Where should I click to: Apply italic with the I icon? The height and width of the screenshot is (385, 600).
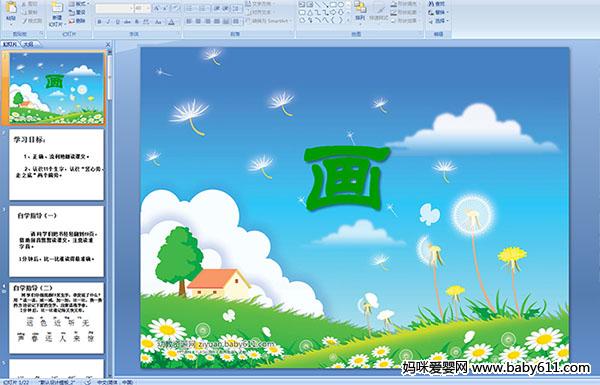[108, 22]
